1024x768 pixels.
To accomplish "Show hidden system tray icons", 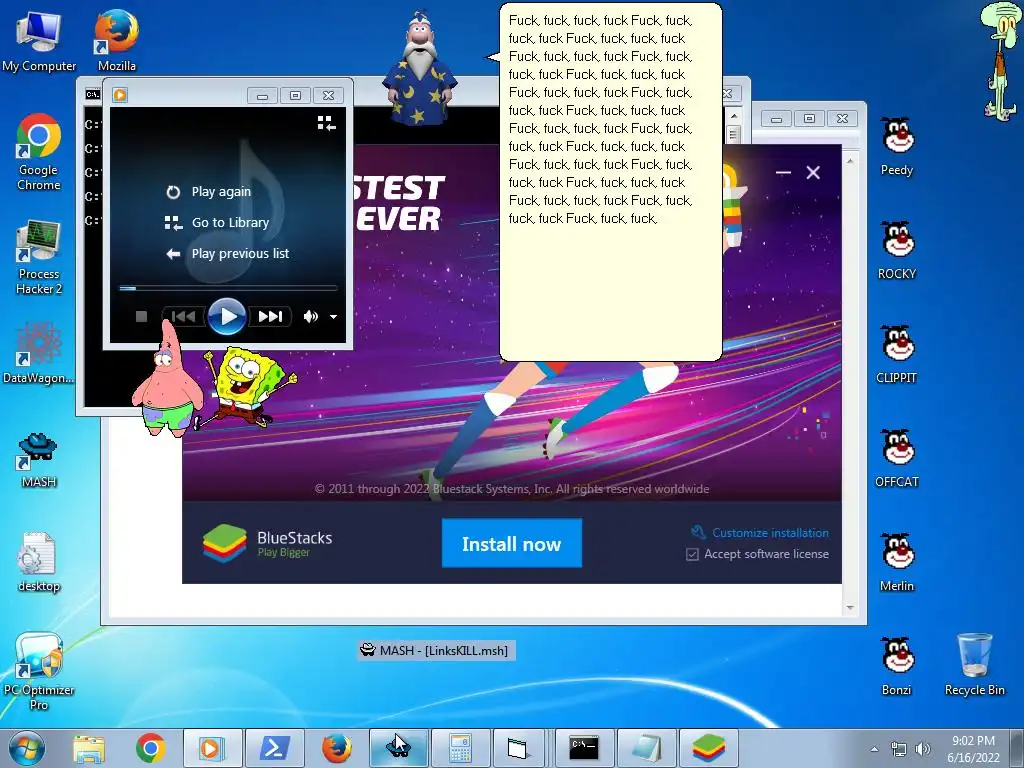I will click(874, 749).
